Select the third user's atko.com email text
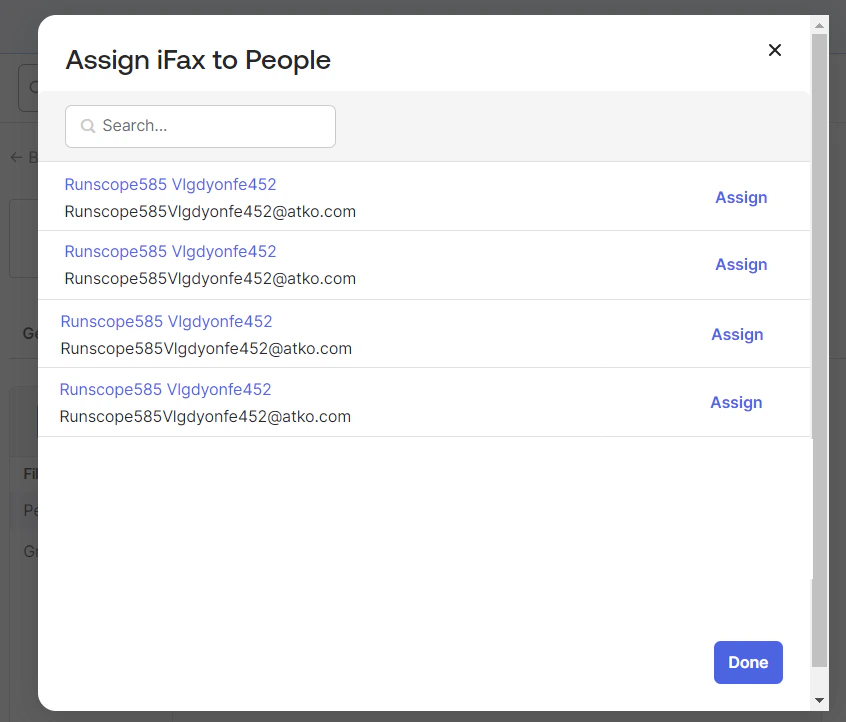Viewport: 846px width, 722px height. point(206,349)
